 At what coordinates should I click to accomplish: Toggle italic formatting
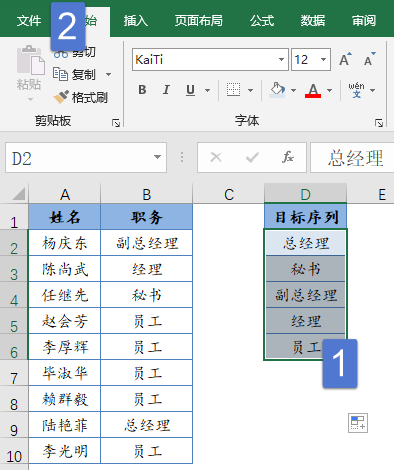166,90
